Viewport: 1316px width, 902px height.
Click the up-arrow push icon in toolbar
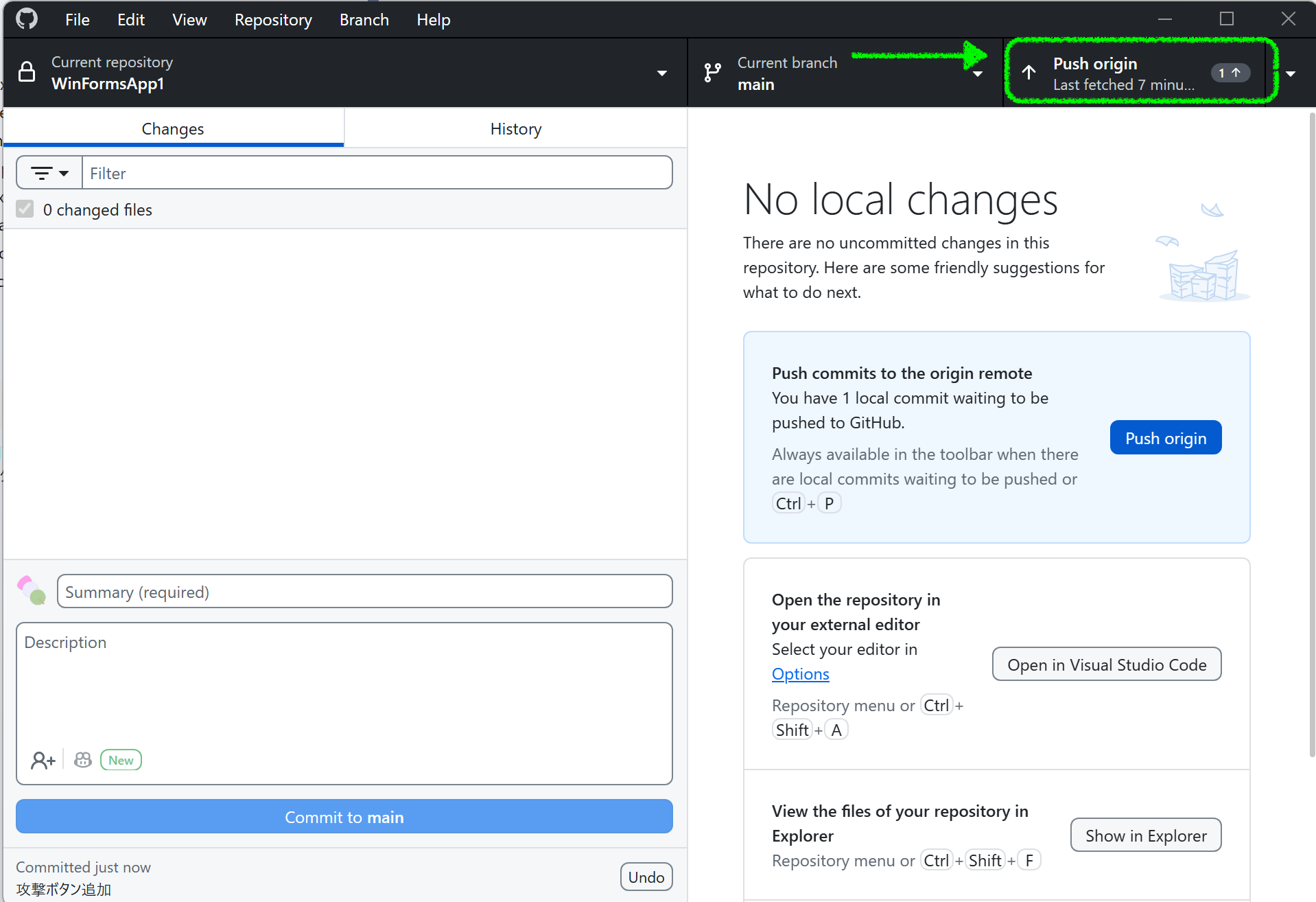coord(1029,73)
